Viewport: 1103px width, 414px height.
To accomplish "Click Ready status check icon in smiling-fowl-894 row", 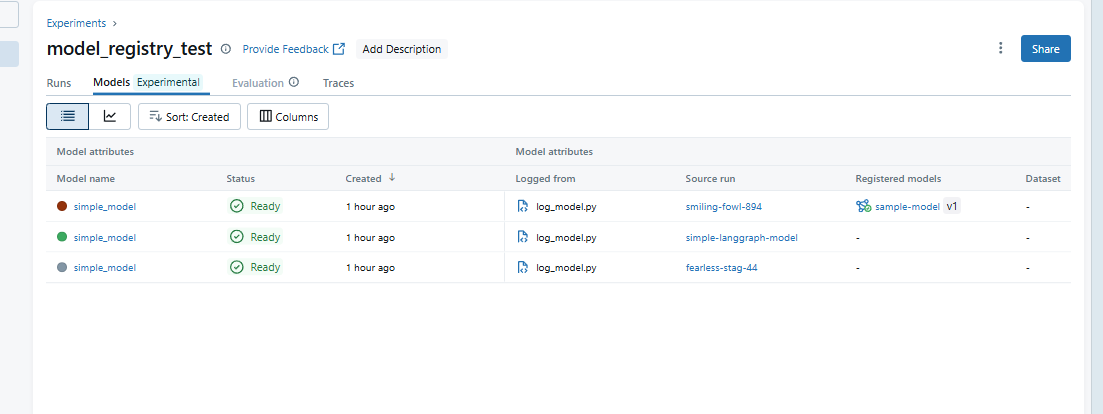I will pos(237,206).
